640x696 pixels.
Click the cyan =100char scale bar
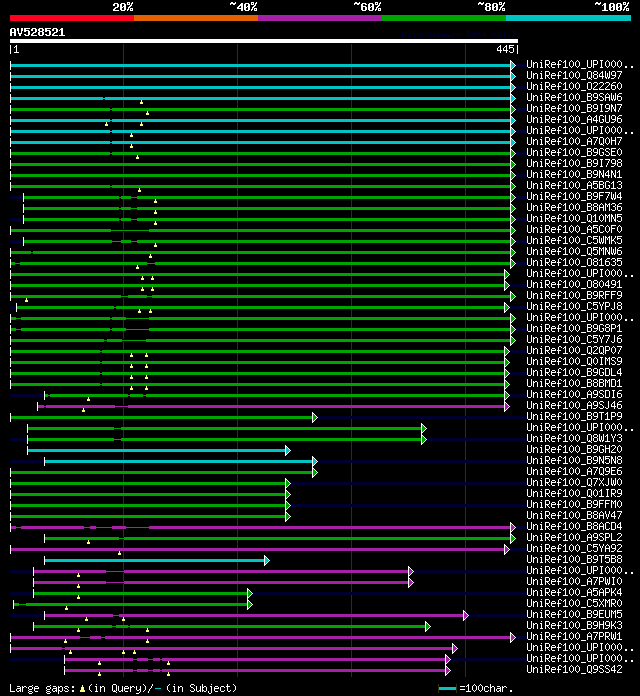pyautogui.click(x=447, y=688)
